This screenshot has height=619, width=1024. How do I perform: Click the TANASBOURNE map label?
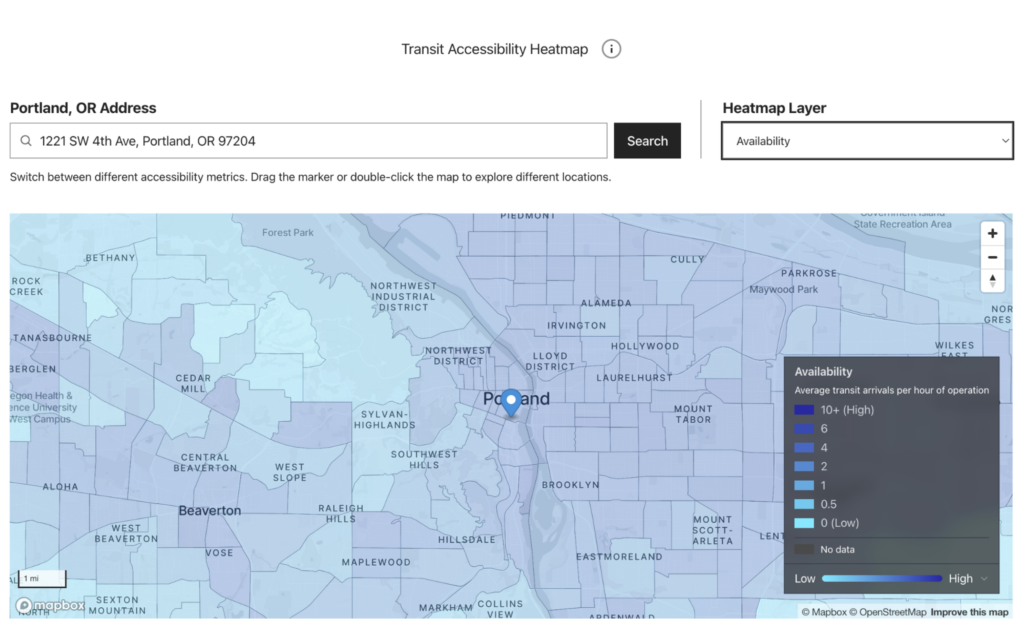[52, 338]
